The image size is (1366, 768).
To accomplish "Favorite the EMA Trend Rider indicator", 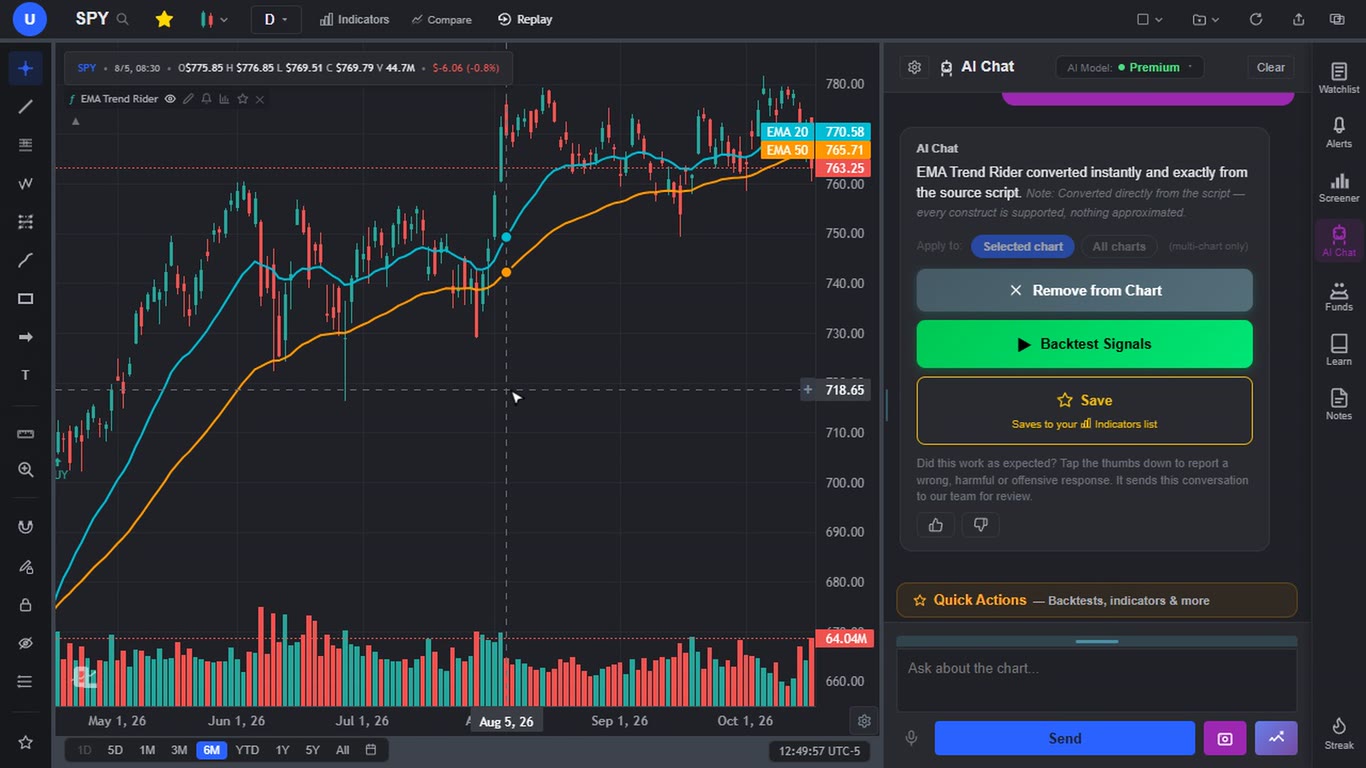I will click(242, 99).
